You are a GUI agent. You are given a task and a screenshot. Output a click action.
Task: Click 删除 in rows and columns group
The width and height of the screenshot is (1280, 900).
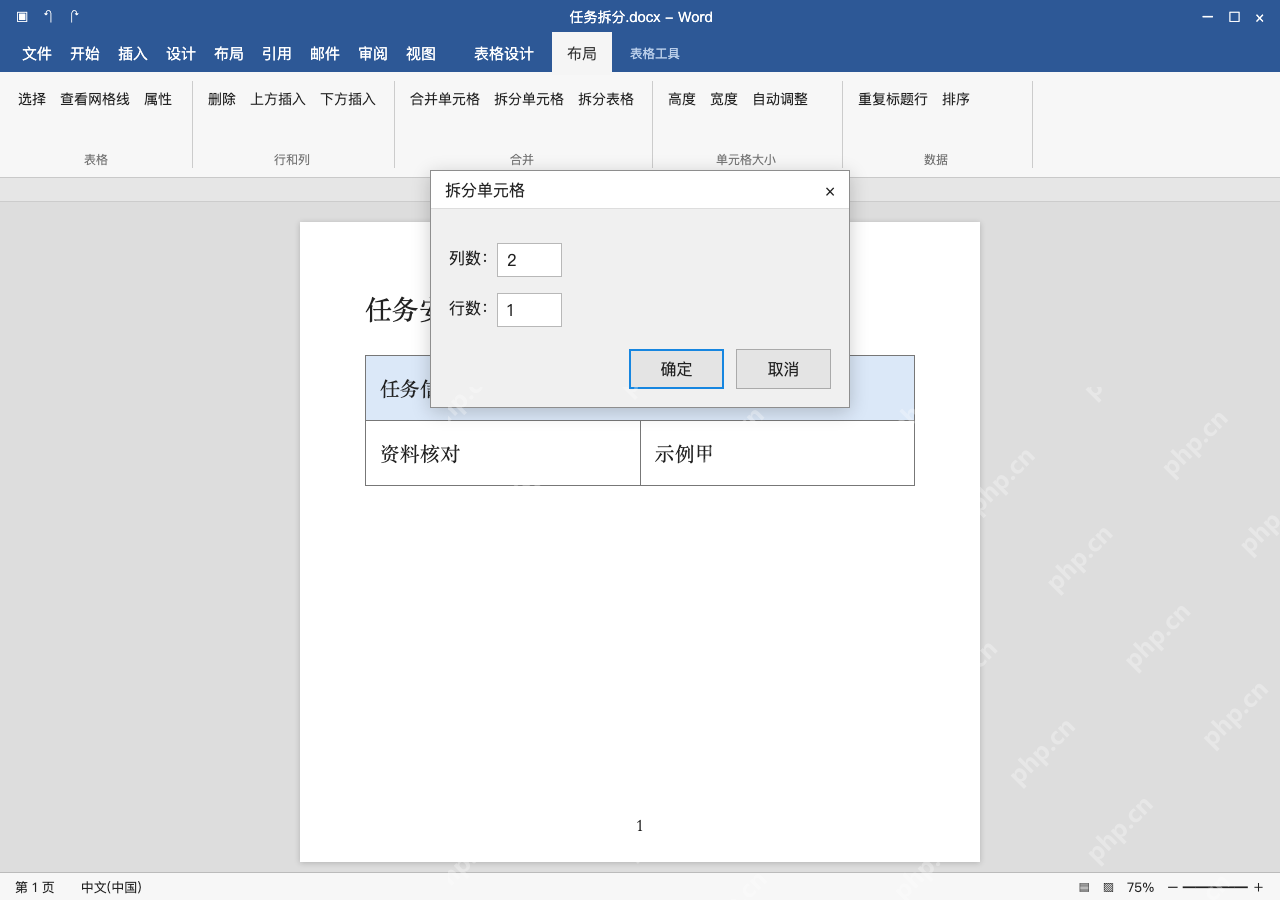pyautogui.click(x=222, y=99)
